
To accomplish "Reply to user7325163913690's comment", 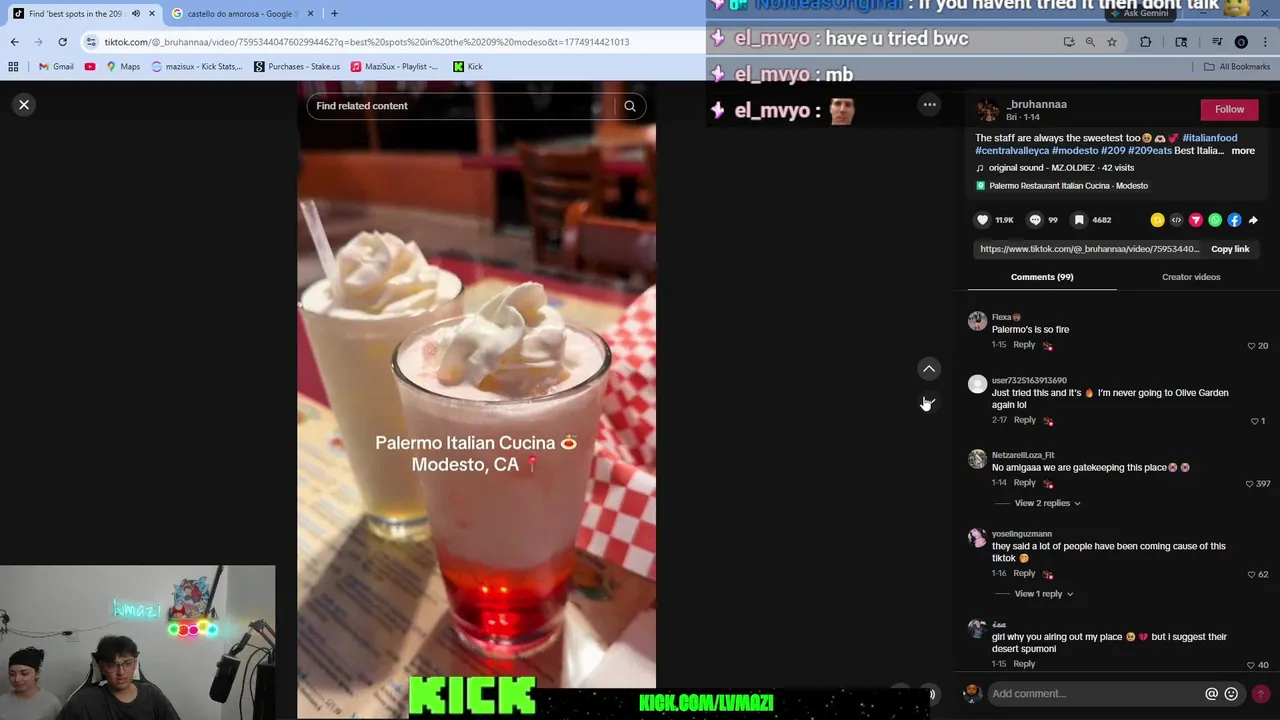I will (x=1025, y=420).
